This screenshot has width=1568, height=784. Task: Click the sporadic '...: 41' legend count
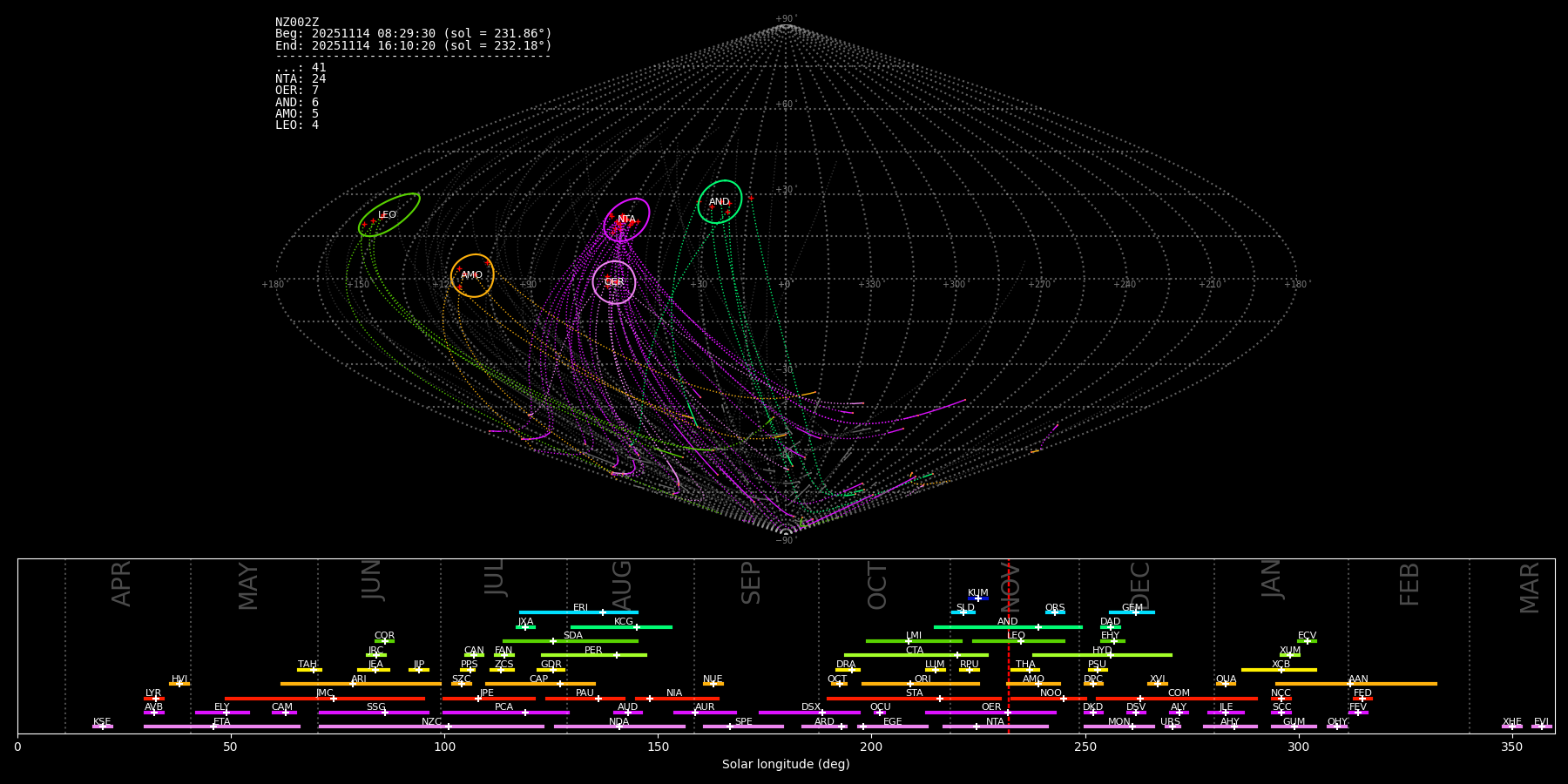[301, 68]
